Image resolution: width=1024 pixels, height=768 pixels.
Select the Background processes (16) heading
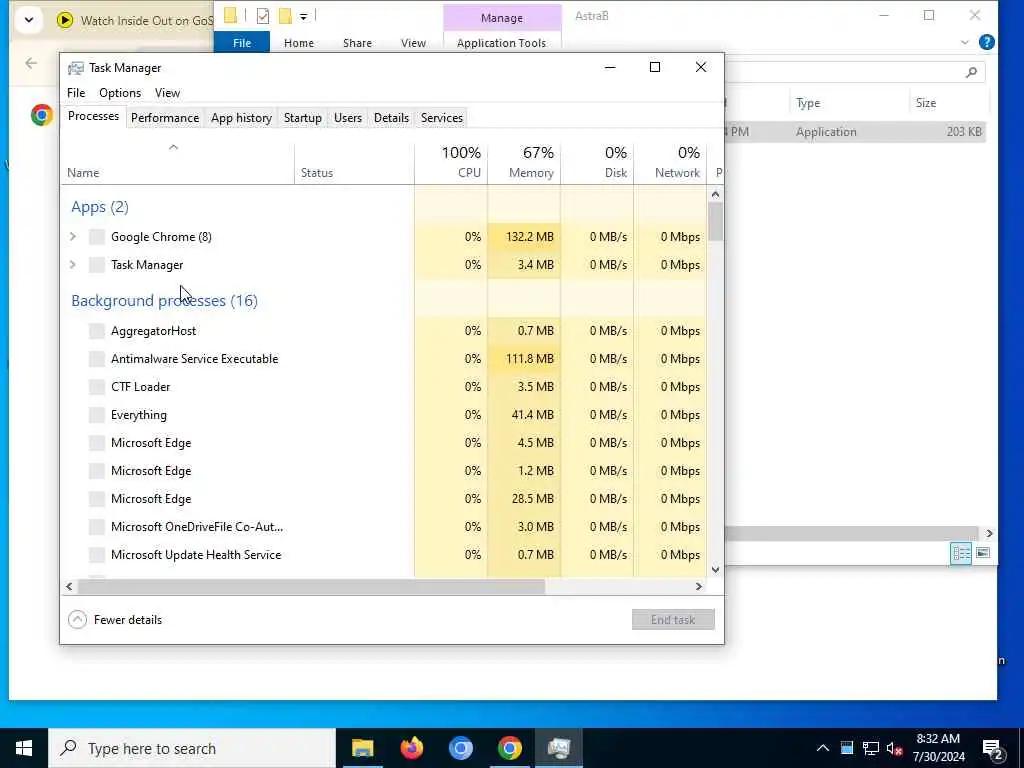coord(165,300)
